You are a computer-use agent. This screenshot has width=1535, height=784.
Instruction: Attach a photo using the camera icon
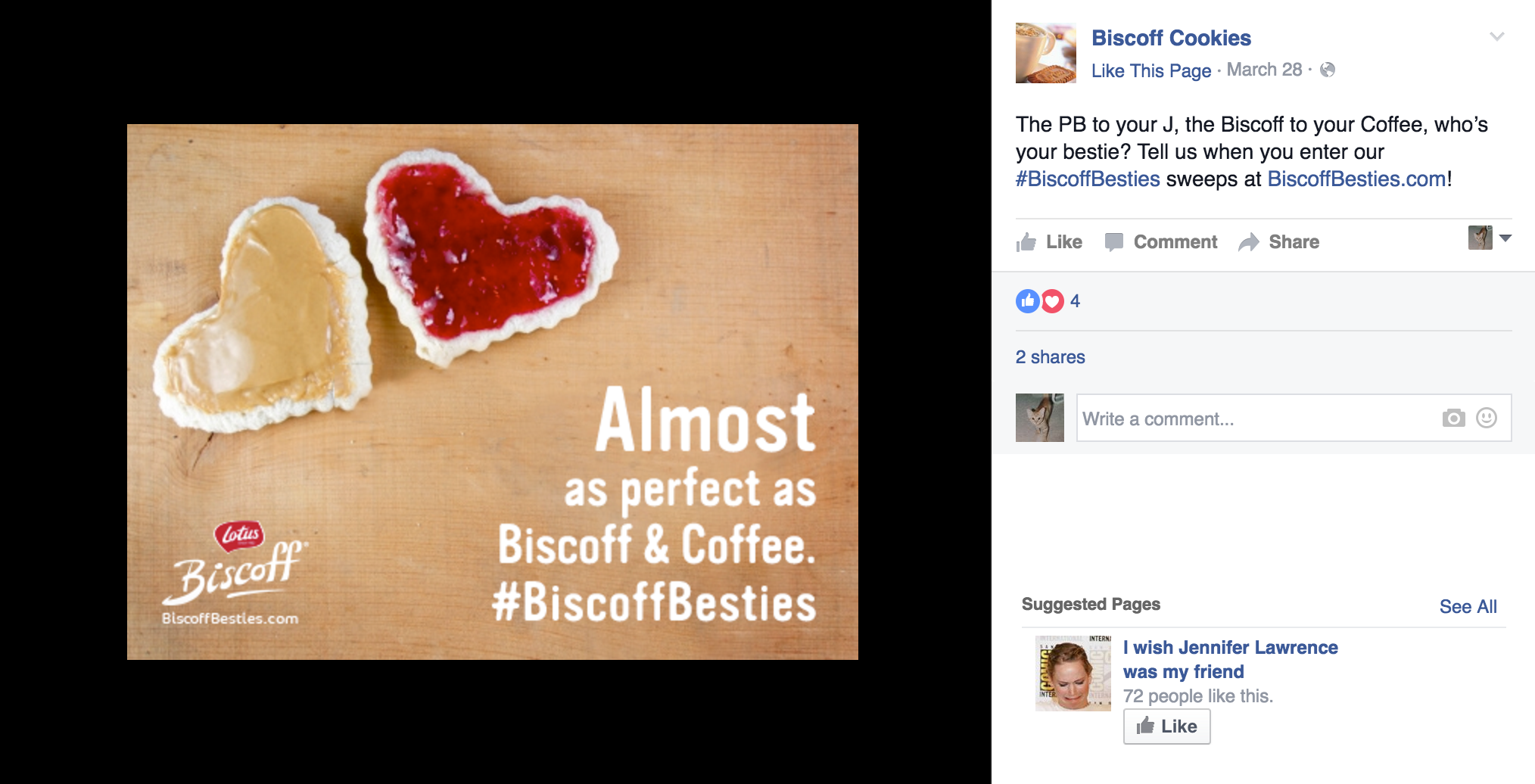tap(1453, 418)
